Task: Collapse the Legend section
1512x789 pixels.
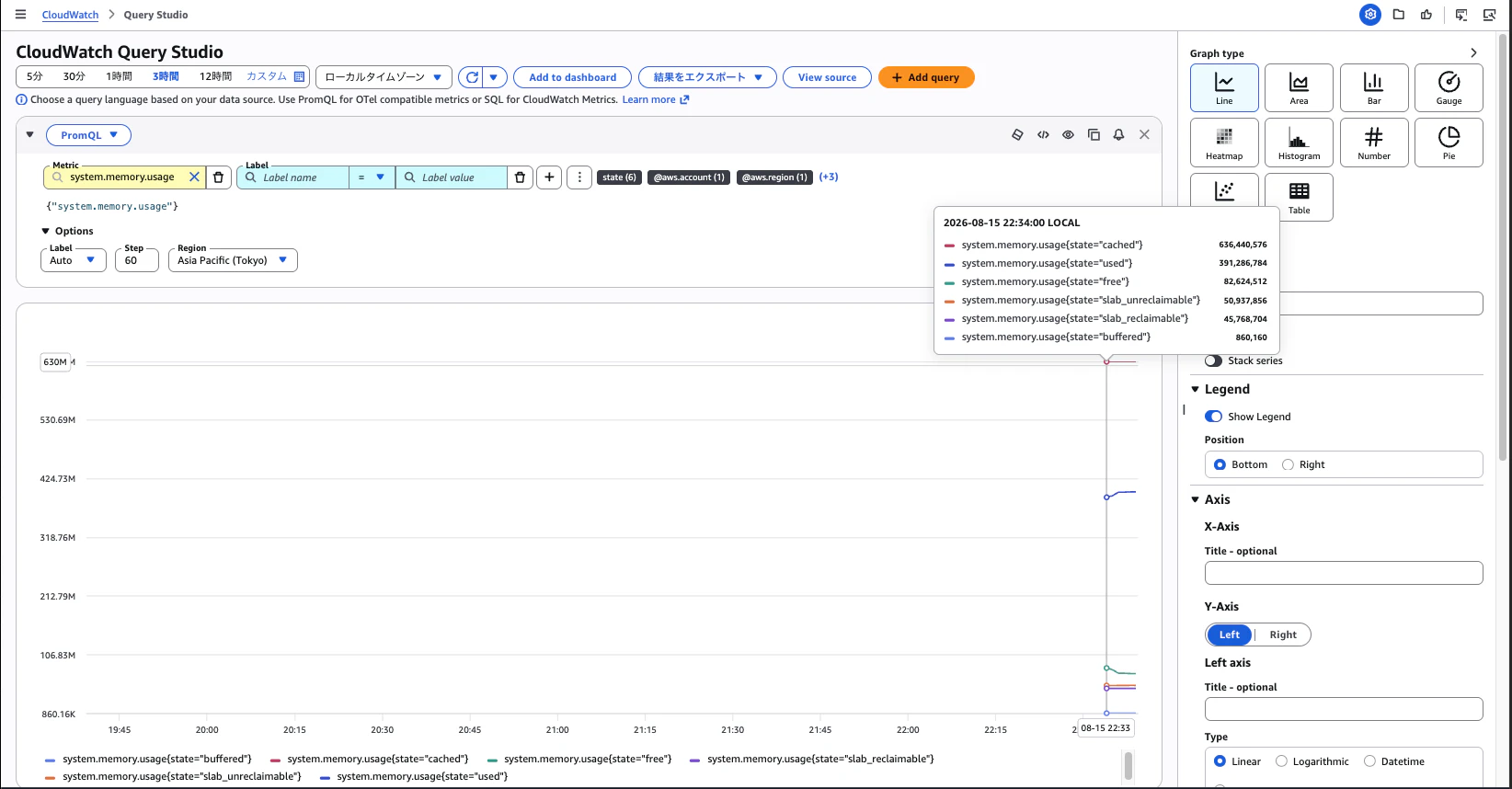Action: coord(1195,389)
